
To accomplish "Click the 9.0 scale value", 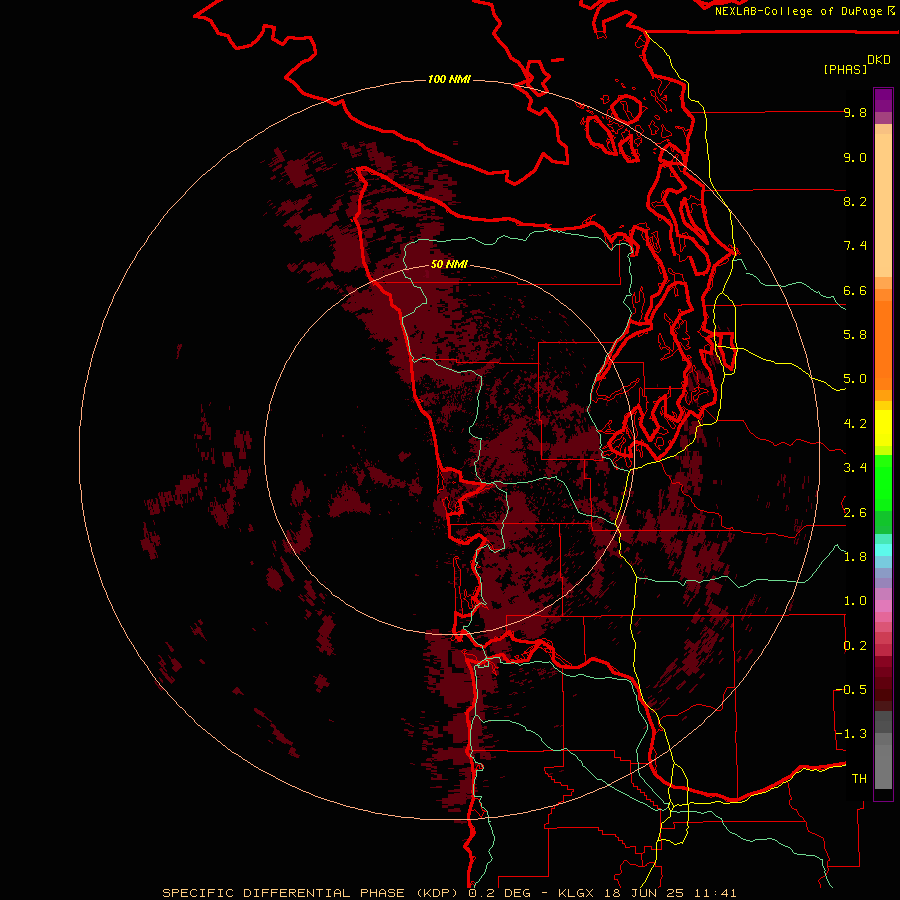I will click(855, 157).
